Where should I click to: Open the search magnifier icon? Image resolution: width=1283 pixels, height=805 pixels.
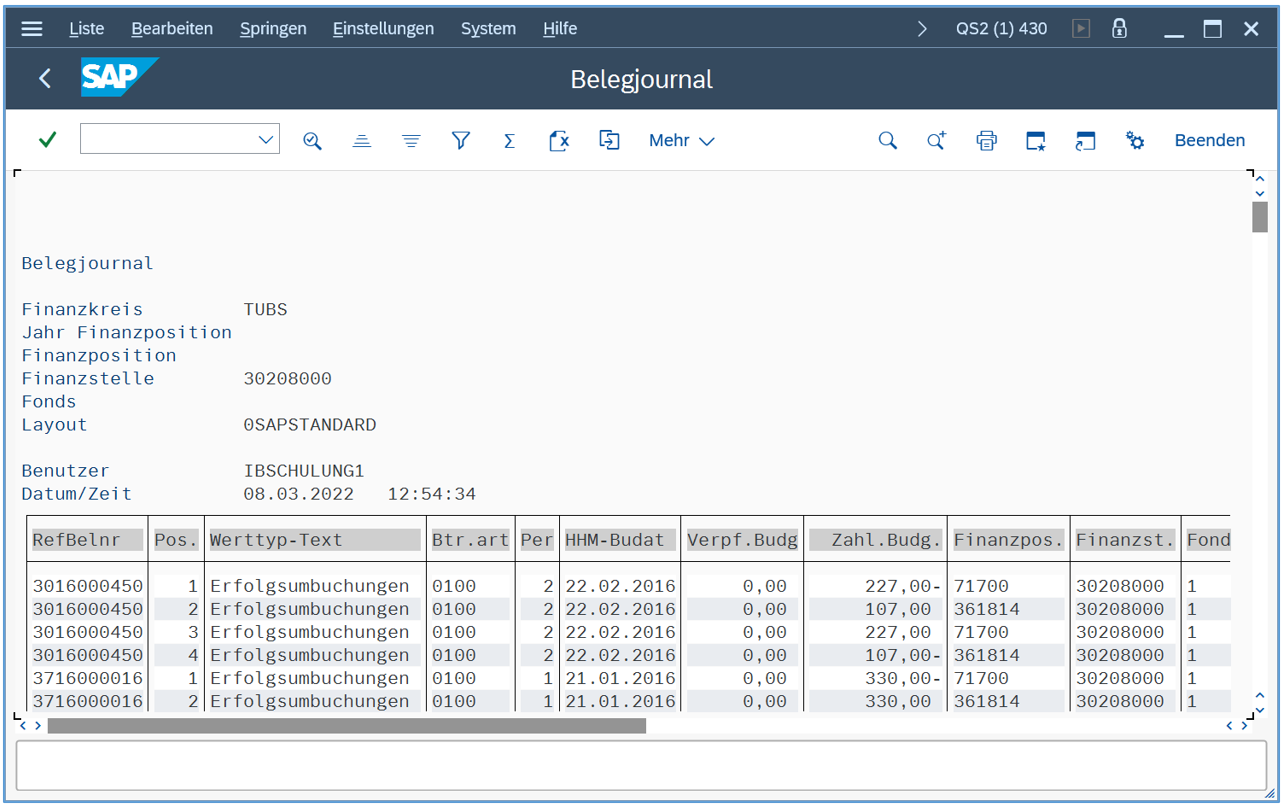887,141
